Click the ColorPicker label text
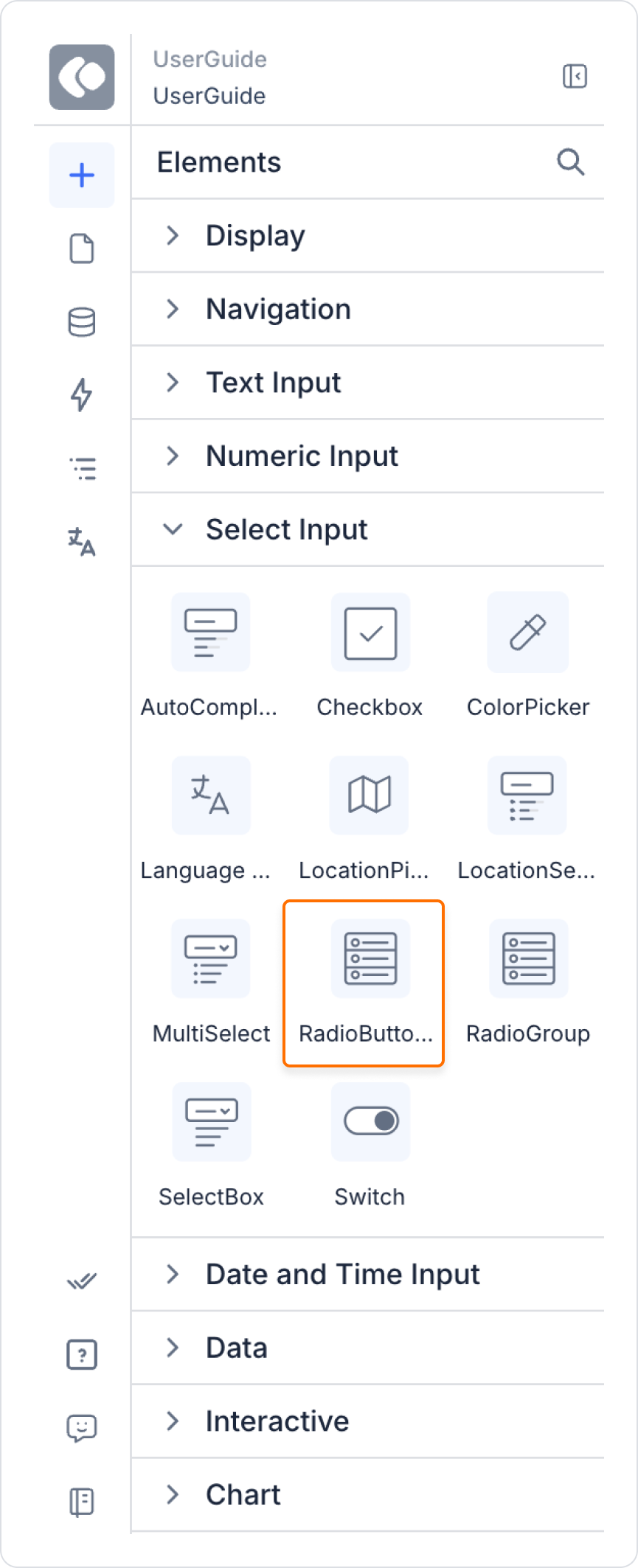638x1568 pixels. click(x=528, y=708)
